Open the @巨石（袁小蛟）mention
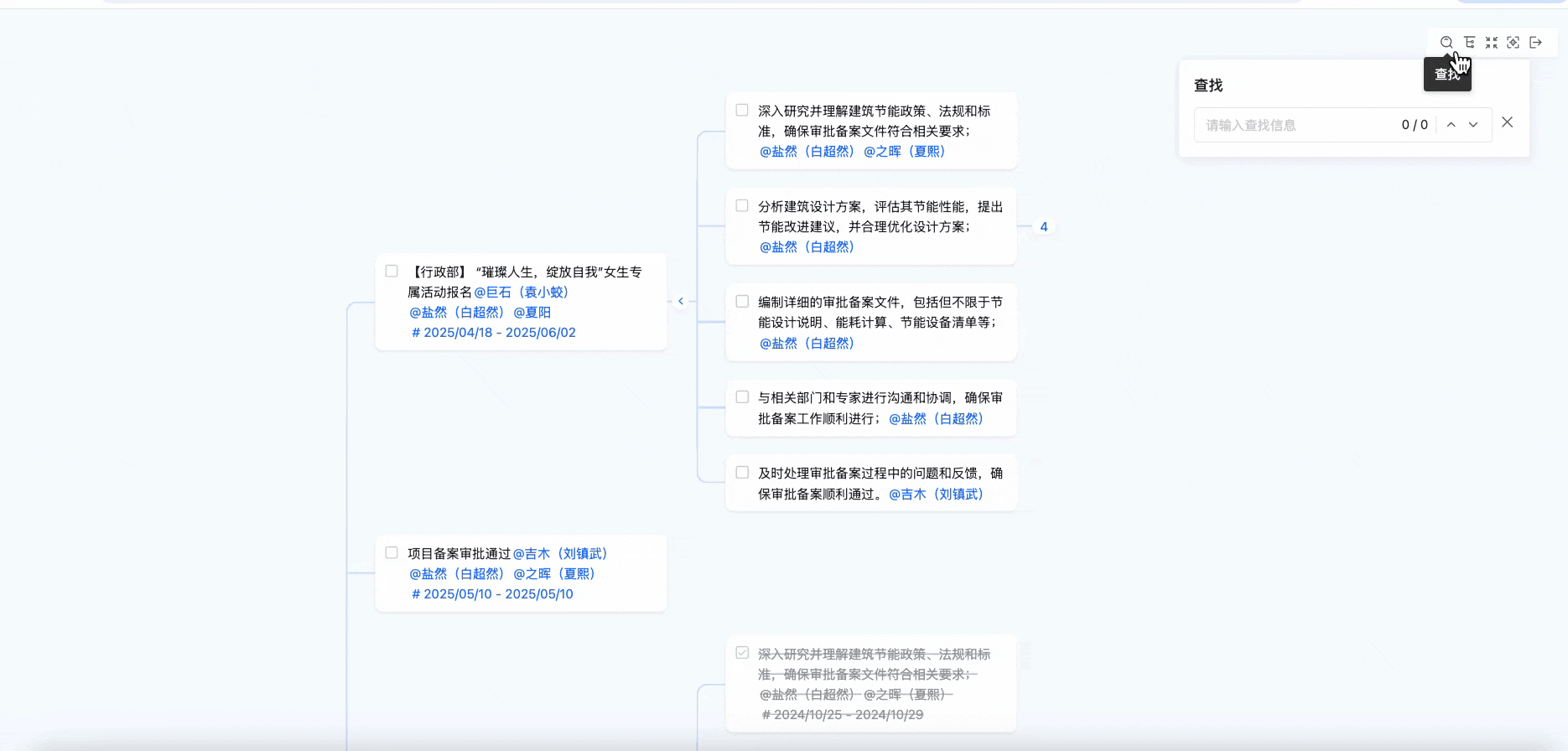Screen dimensions: 1568x751 (522, 292)
